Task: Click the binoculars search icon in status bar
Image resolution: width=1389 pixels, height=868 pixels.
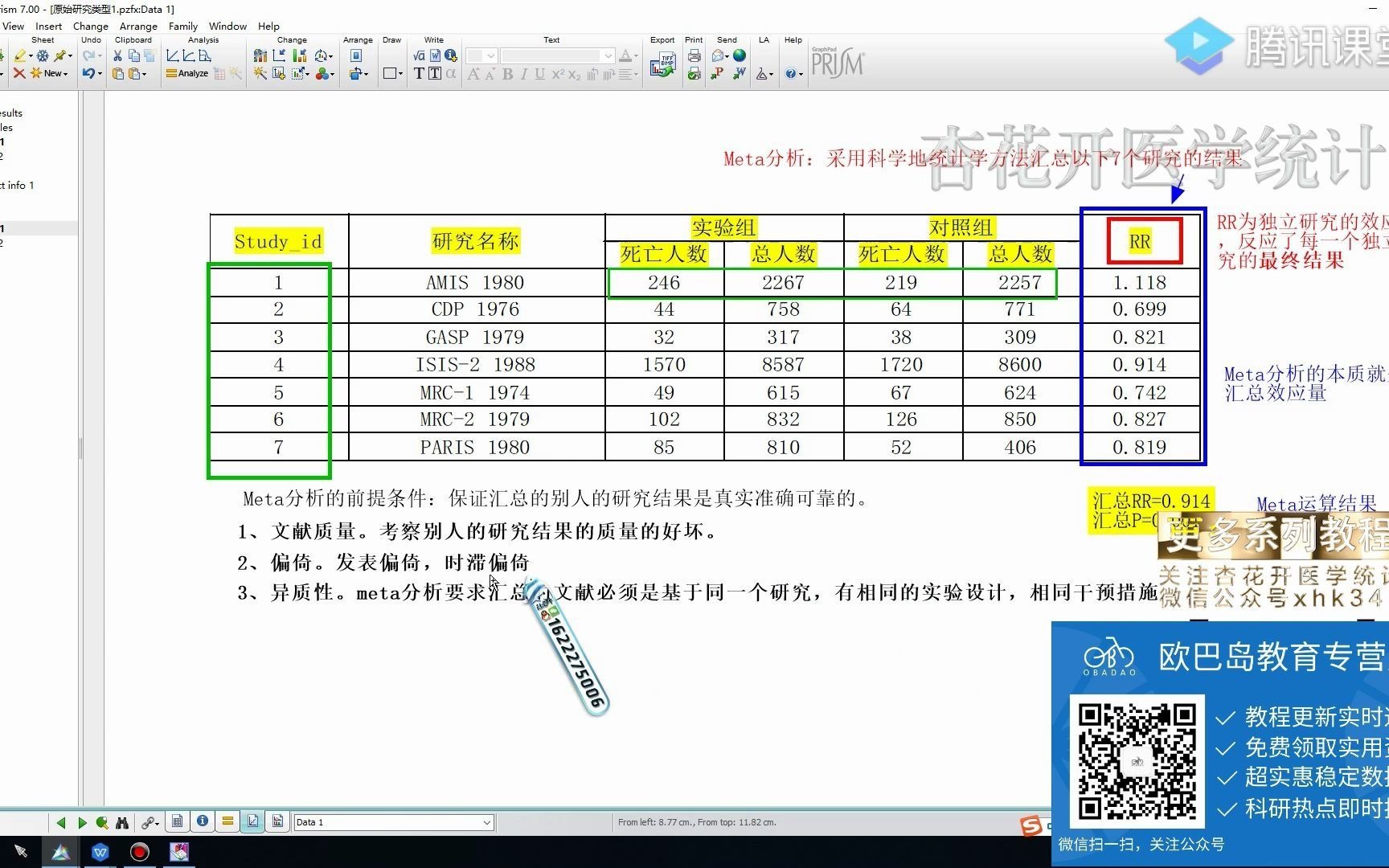Action: coord(122,822)
